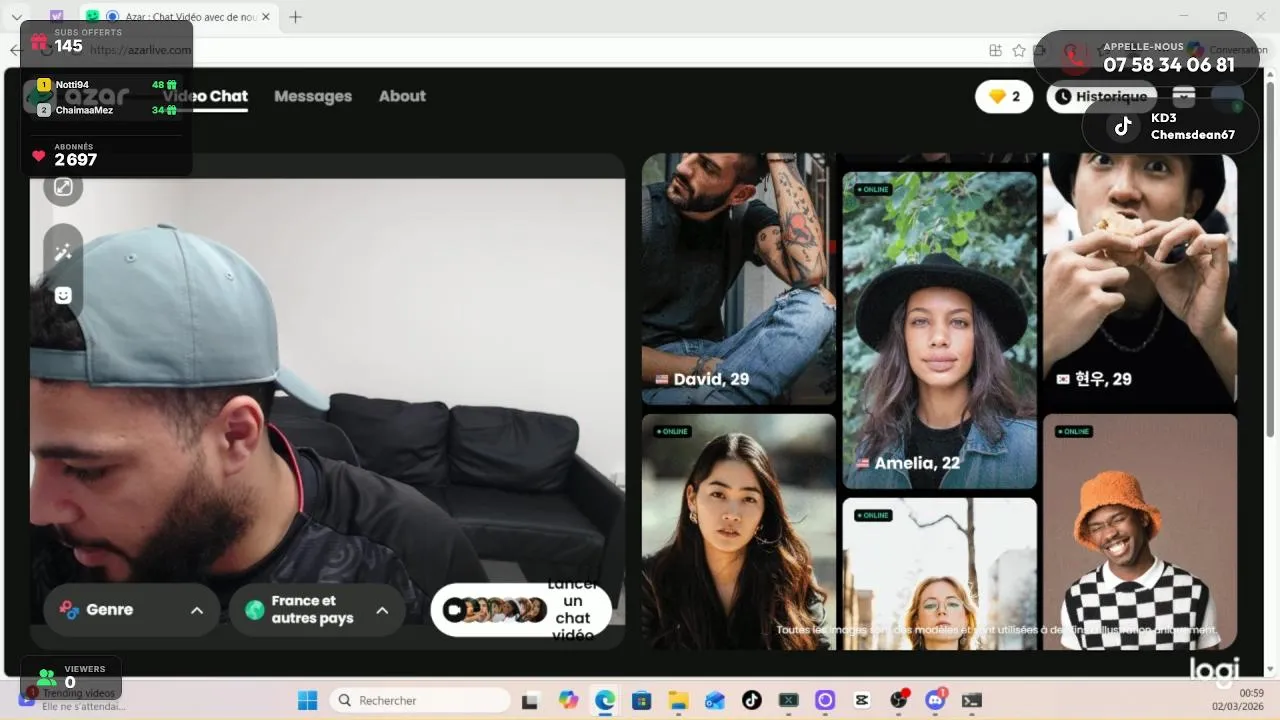Open the Historique button
The image size is (1280, 720).
tap(1102, 97)
